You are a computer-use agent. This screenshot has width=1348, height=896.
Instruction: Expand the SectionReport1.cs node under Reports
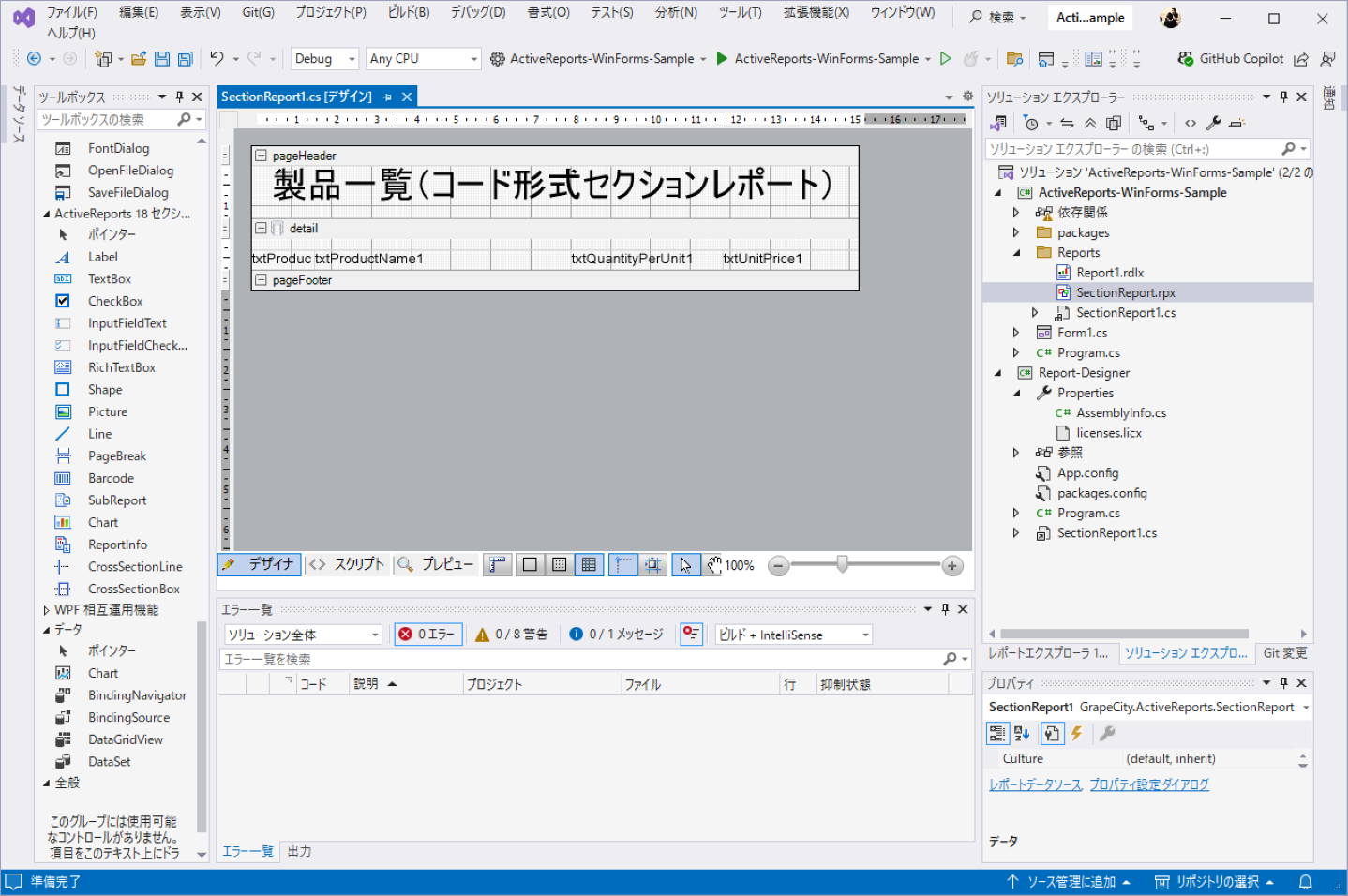point(1035,313)
